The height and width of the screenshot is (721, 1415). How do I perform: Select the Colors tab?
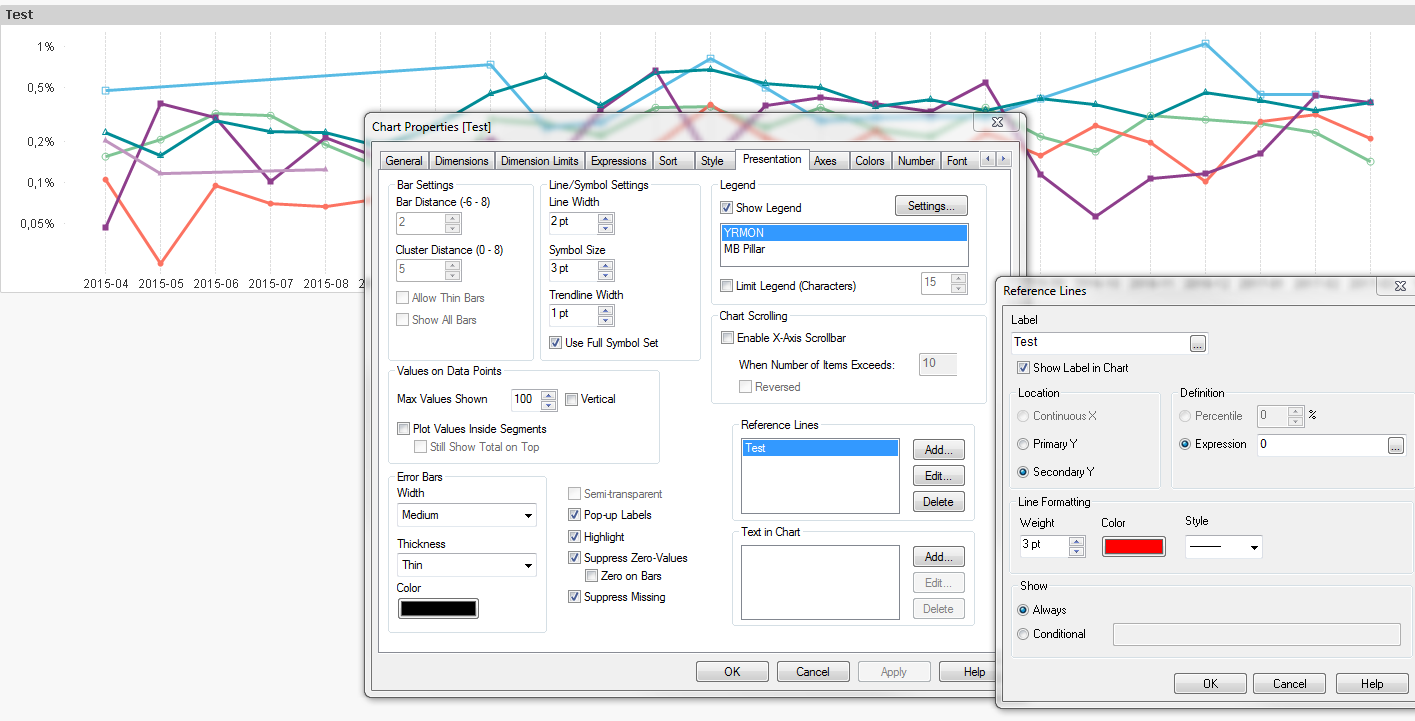869,161
